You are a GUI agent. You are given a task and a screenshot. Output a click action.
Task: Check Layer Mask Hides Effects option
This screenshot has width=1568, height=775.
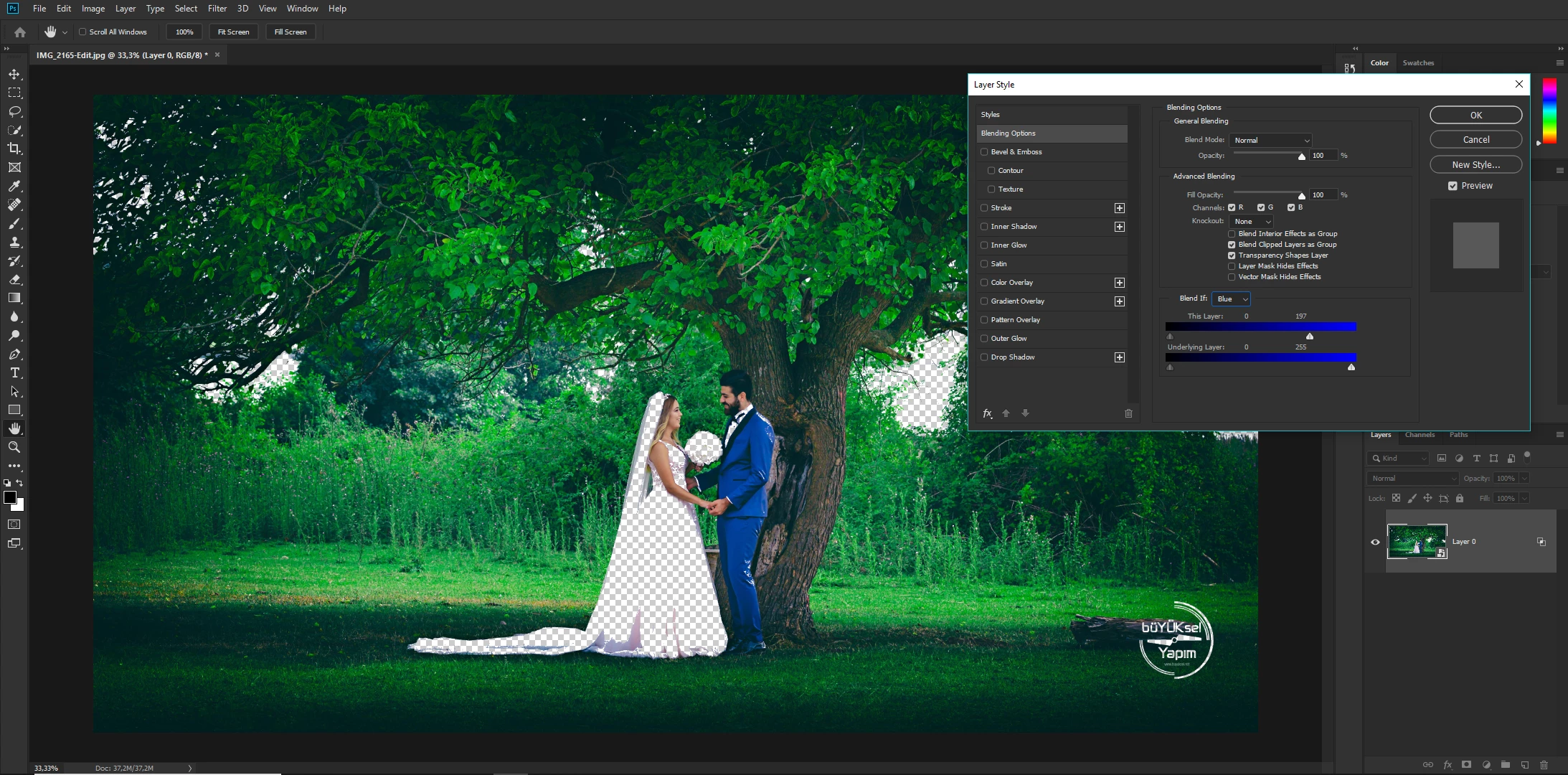tap(1232, 266)
